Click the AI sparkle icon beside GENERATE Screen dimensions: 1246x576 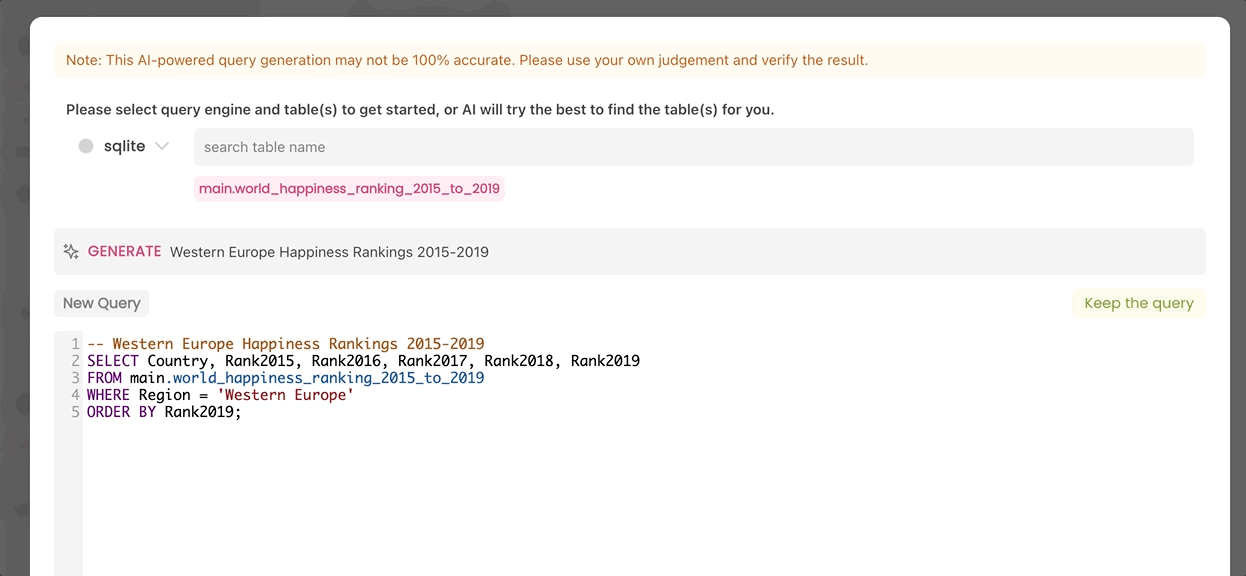pos(71,252)
